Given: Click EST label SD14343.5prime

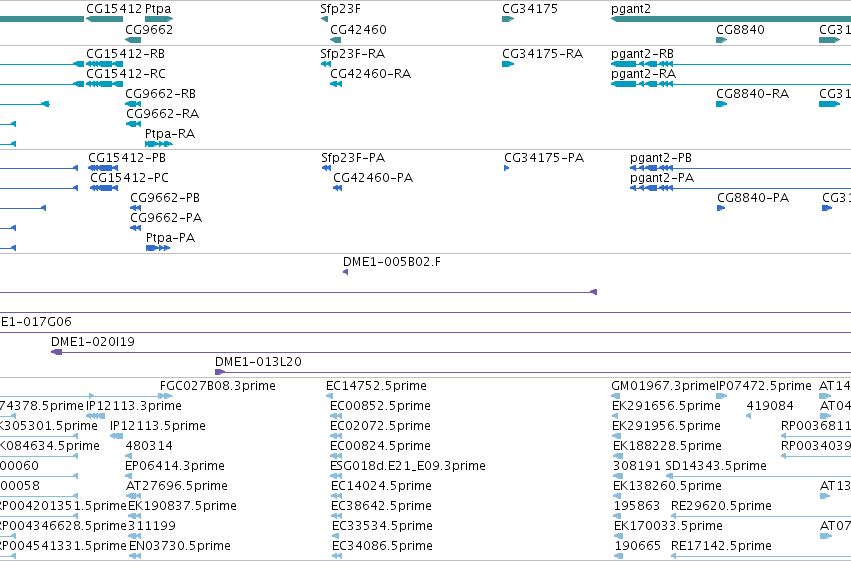Looking at the screenshot, I should pos(716,466).
